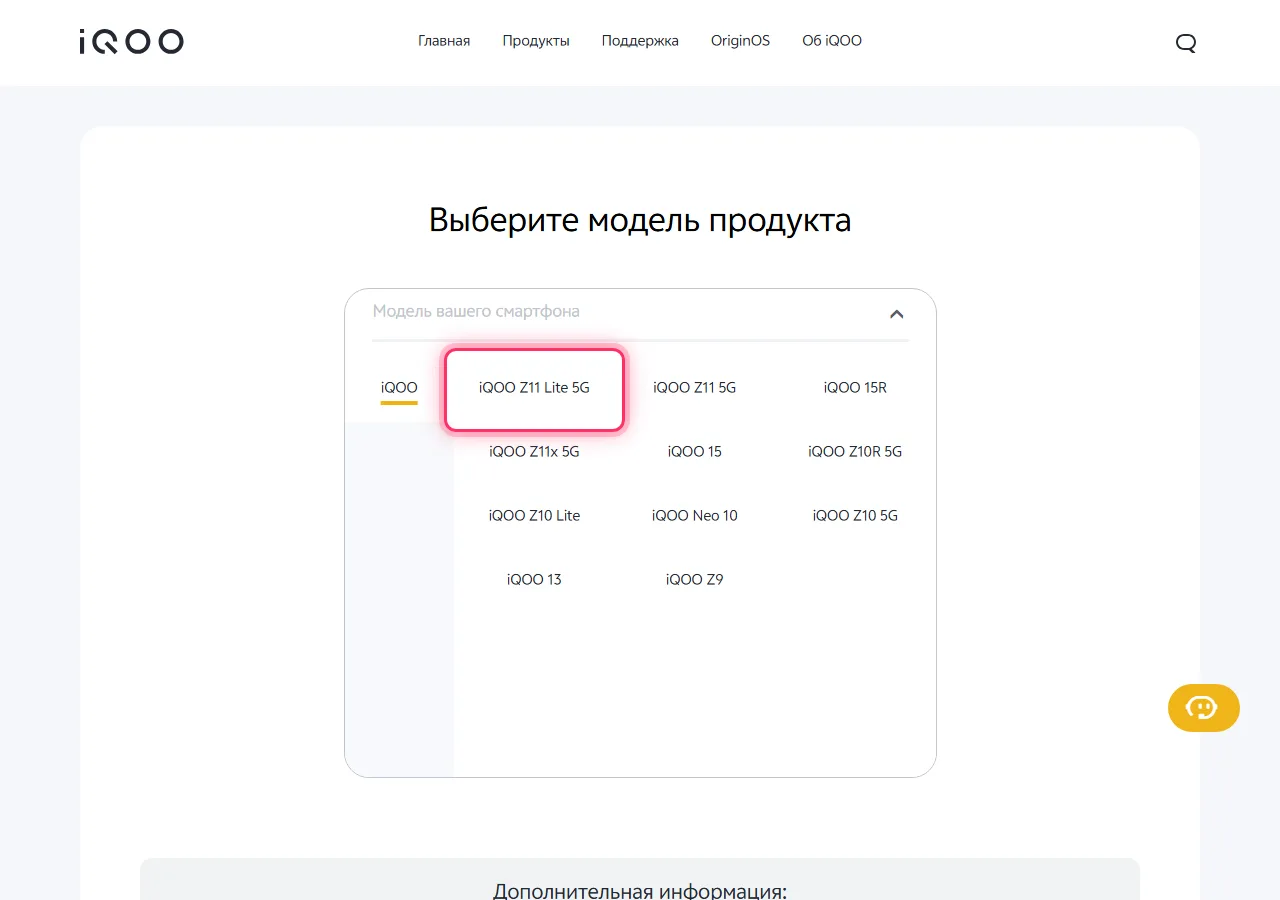
Task: Pick iQOO Neo 10 from list
Action: [x=694, y=516]
